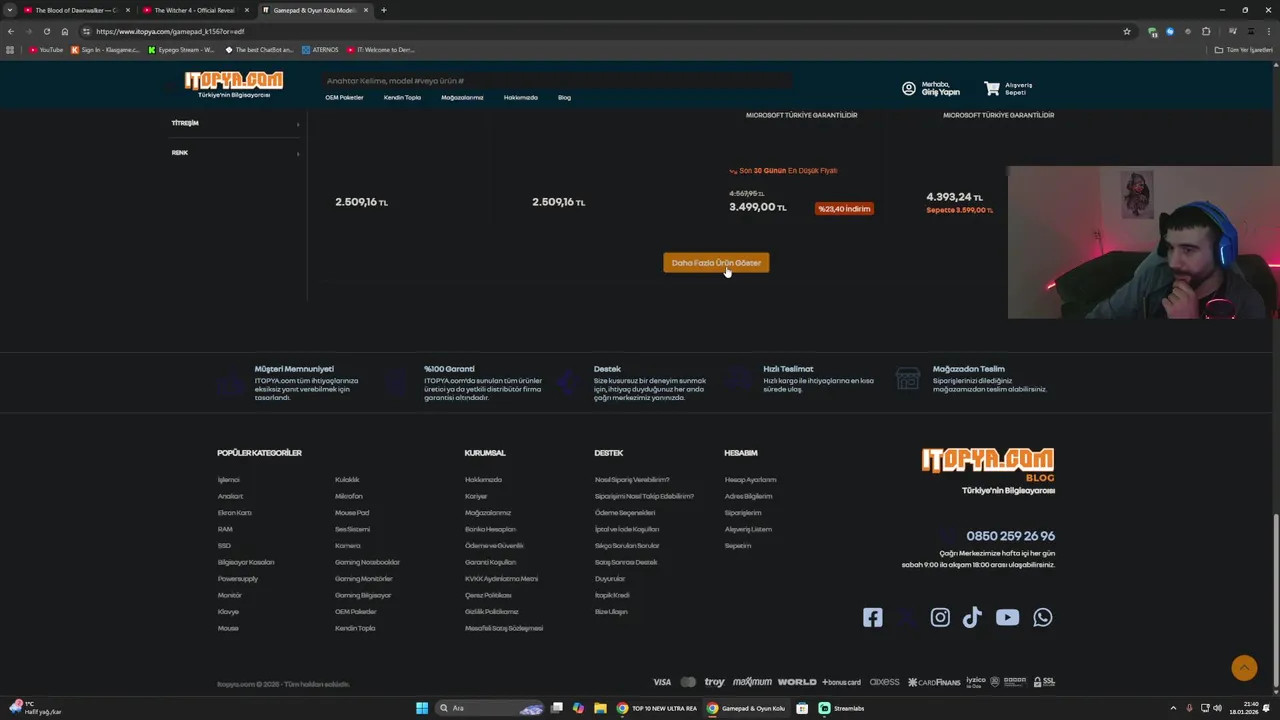Open the Chrome menu three dots

[1268, 31]
